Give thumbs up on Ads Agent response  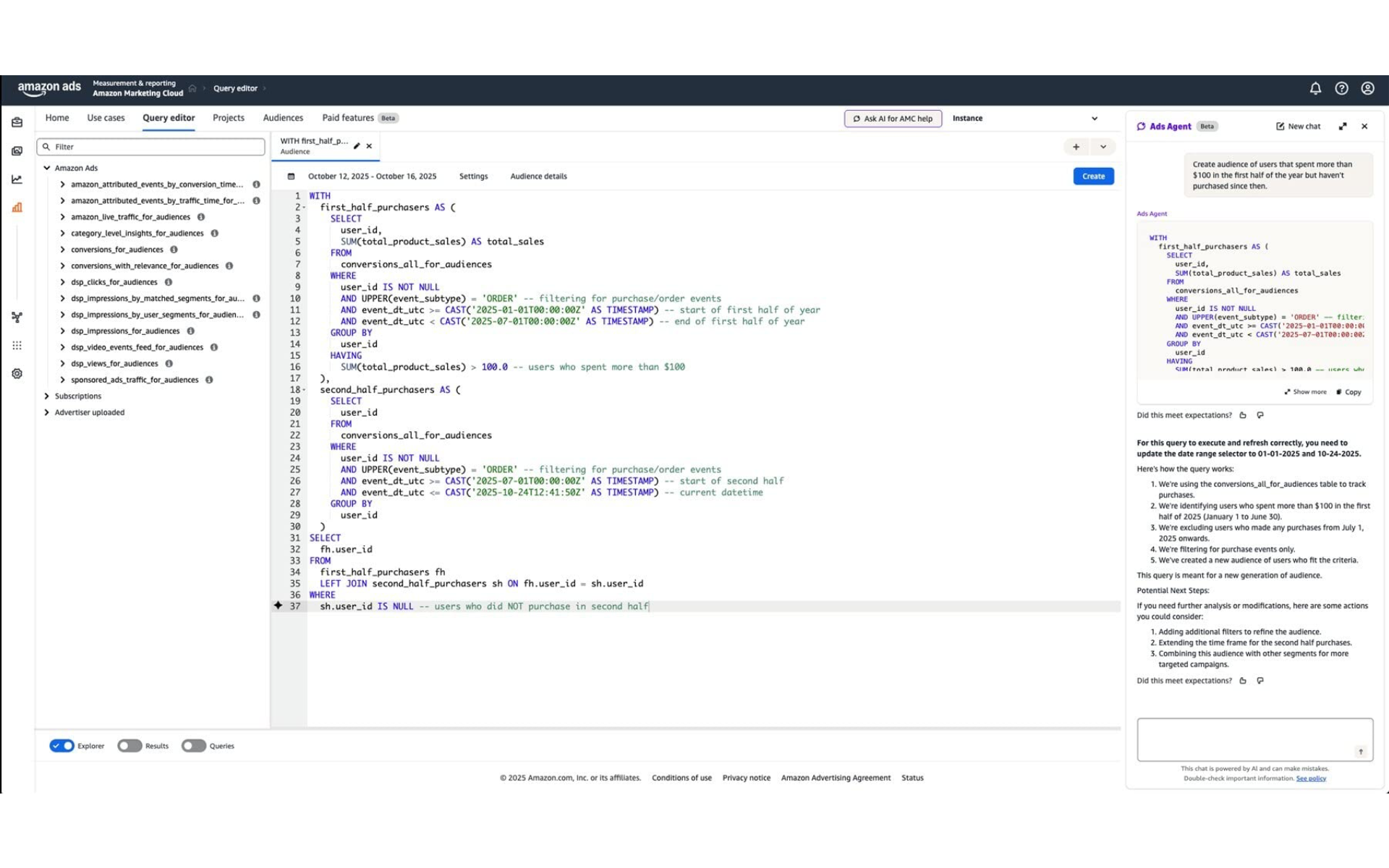[1243, 415]
